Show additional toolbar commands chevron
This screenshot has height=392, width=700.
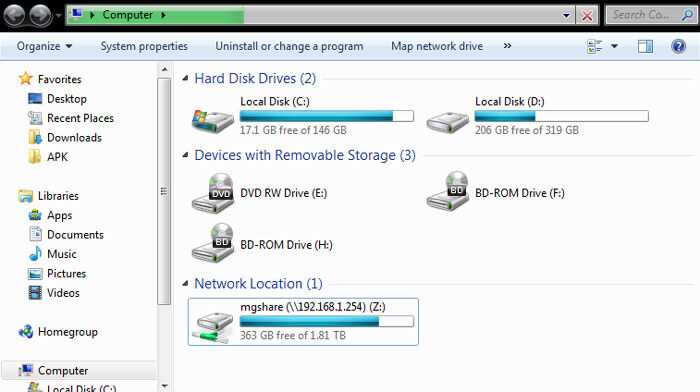click(507, 46)
